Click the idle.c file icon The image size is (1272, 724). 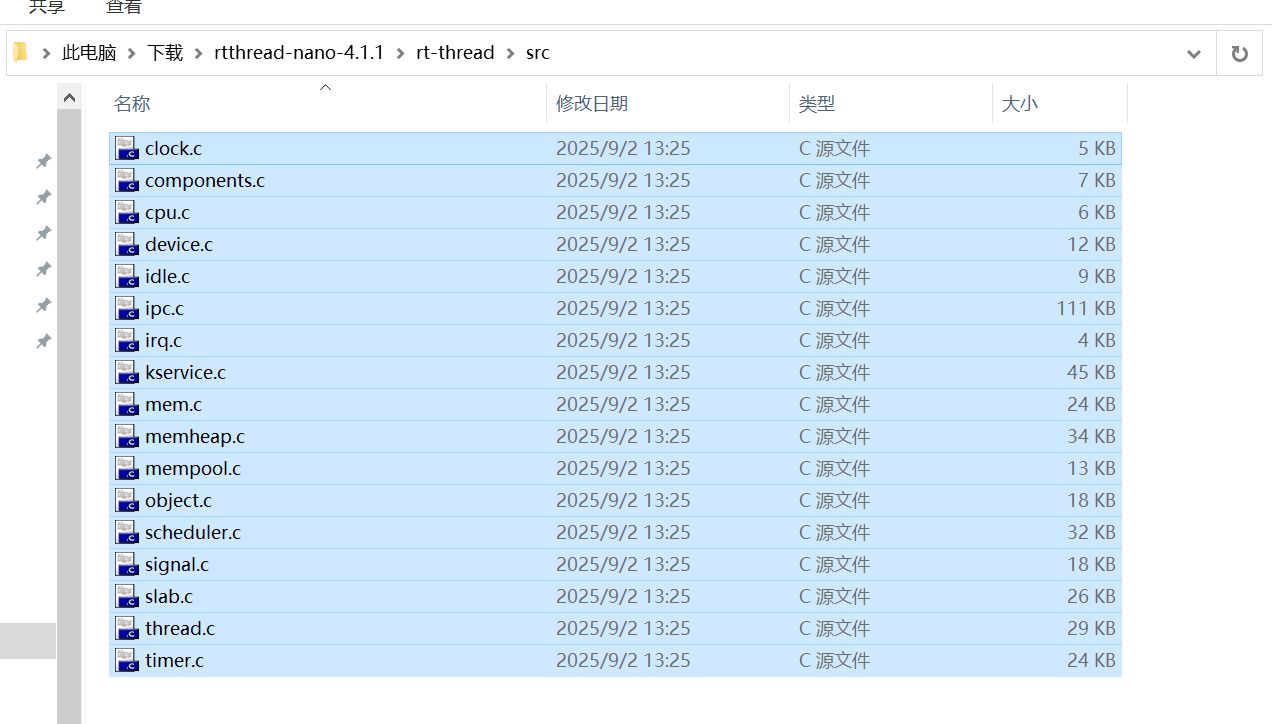[126, 276]
